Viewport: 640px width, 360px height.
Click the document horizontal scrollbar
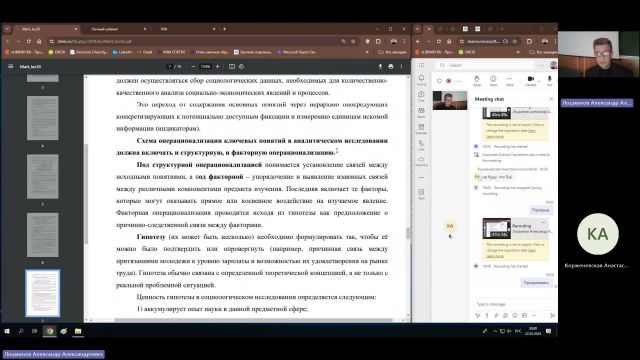tap(253, 320)
